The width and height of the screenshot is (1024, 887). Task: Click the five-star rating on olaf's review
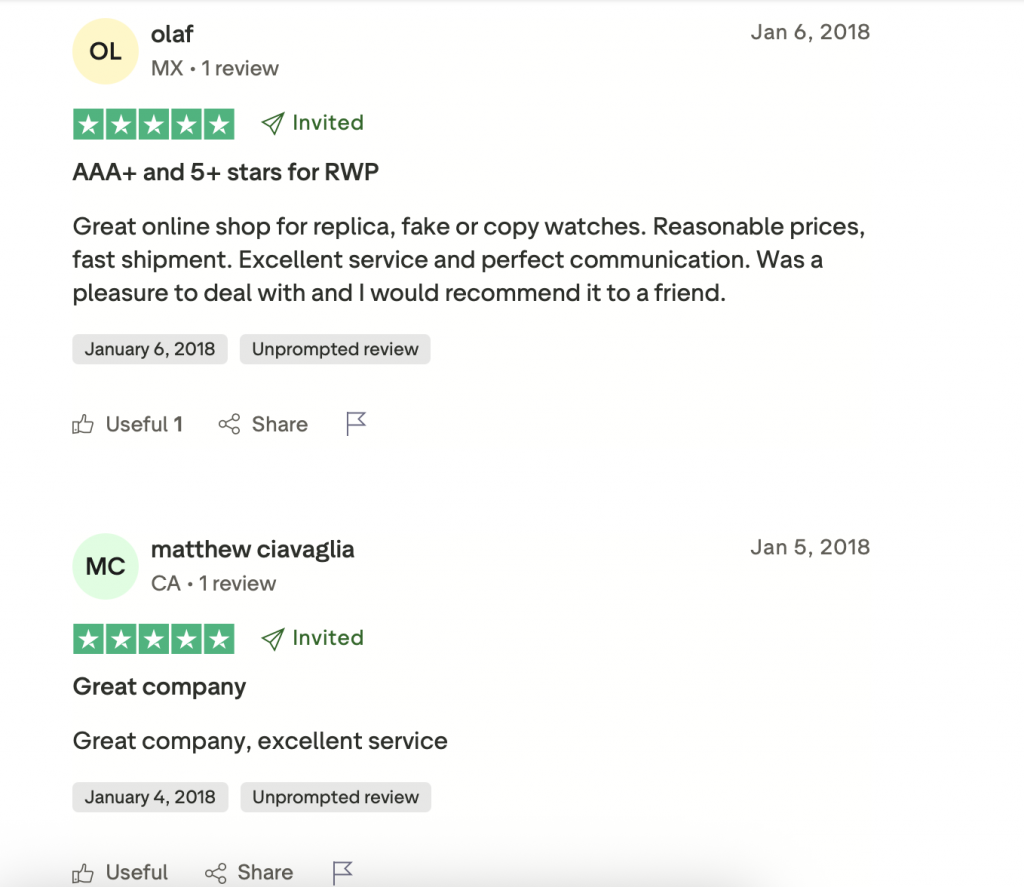153,124
